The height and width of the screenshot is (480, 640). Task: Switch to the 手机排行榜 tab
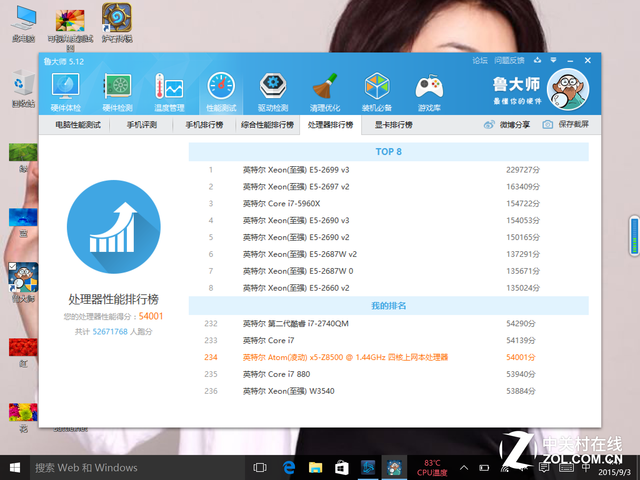pyautogui.click(x=204, y=125)
